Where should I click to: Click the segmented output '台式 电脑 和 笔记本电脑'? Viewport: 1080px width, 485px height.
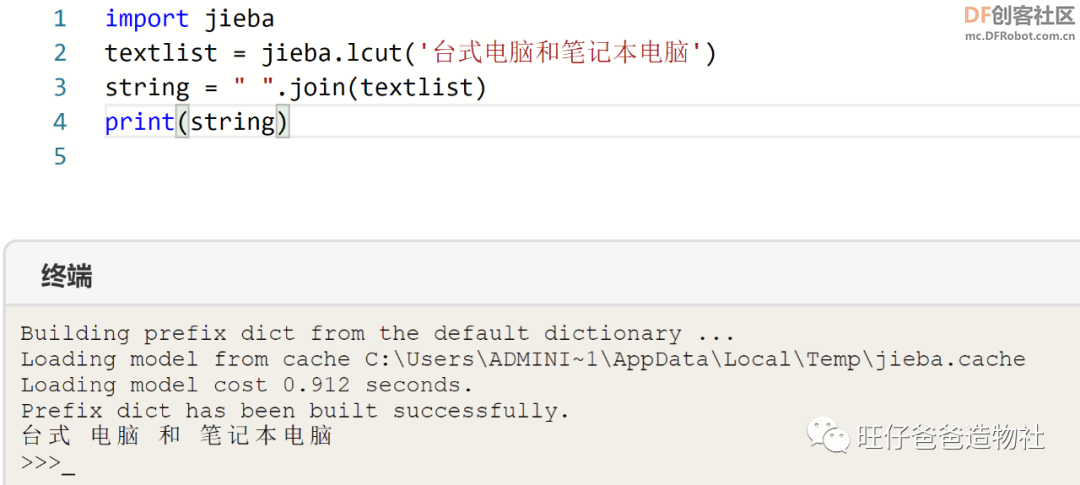176,436
